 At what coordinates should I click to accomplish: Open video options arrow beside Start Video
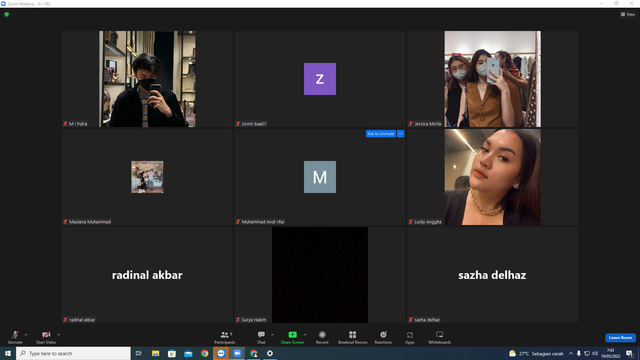pyautogui.click(x=58, y=335)
